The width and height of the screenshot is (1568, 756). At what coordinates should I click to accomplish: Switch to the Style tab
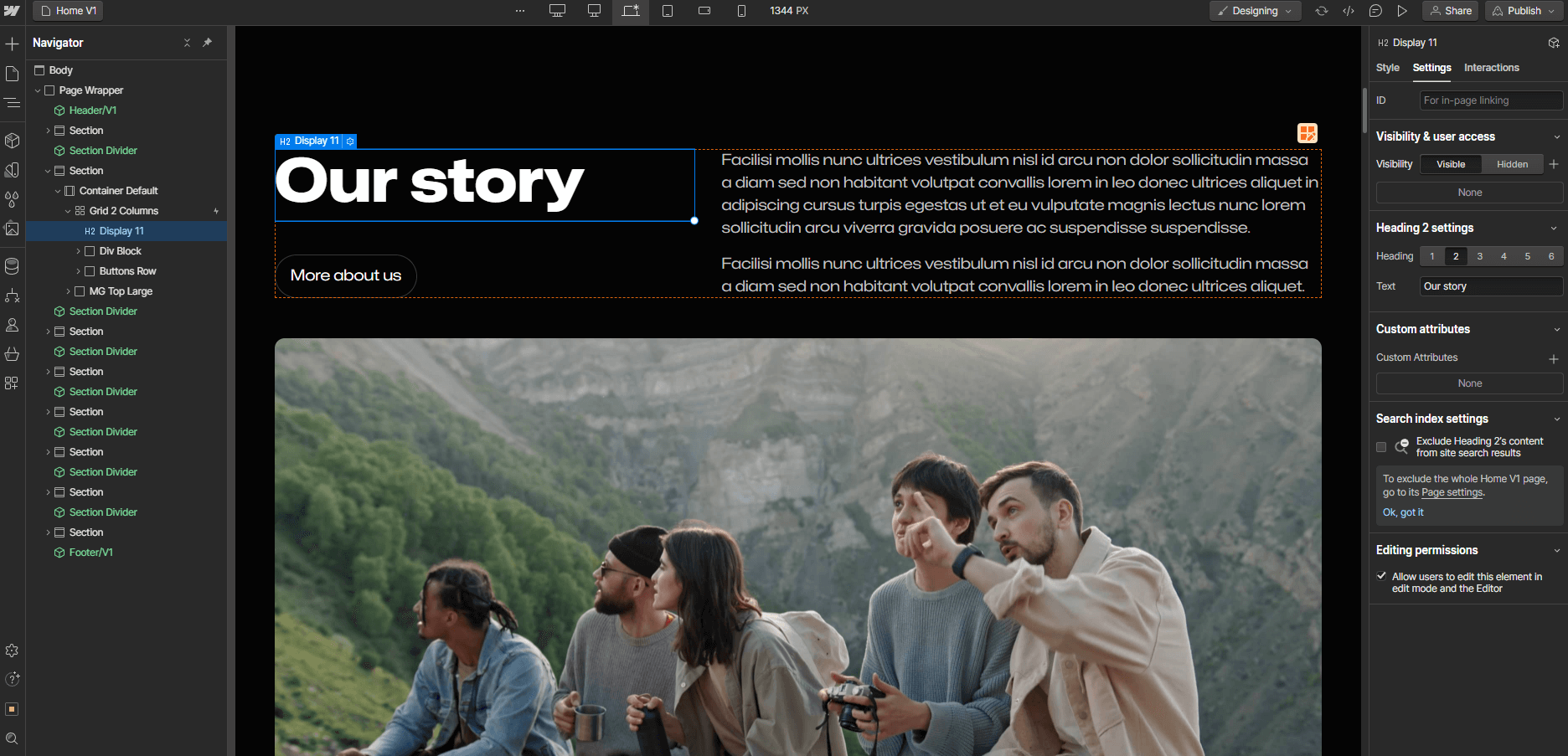point(1387,68)
